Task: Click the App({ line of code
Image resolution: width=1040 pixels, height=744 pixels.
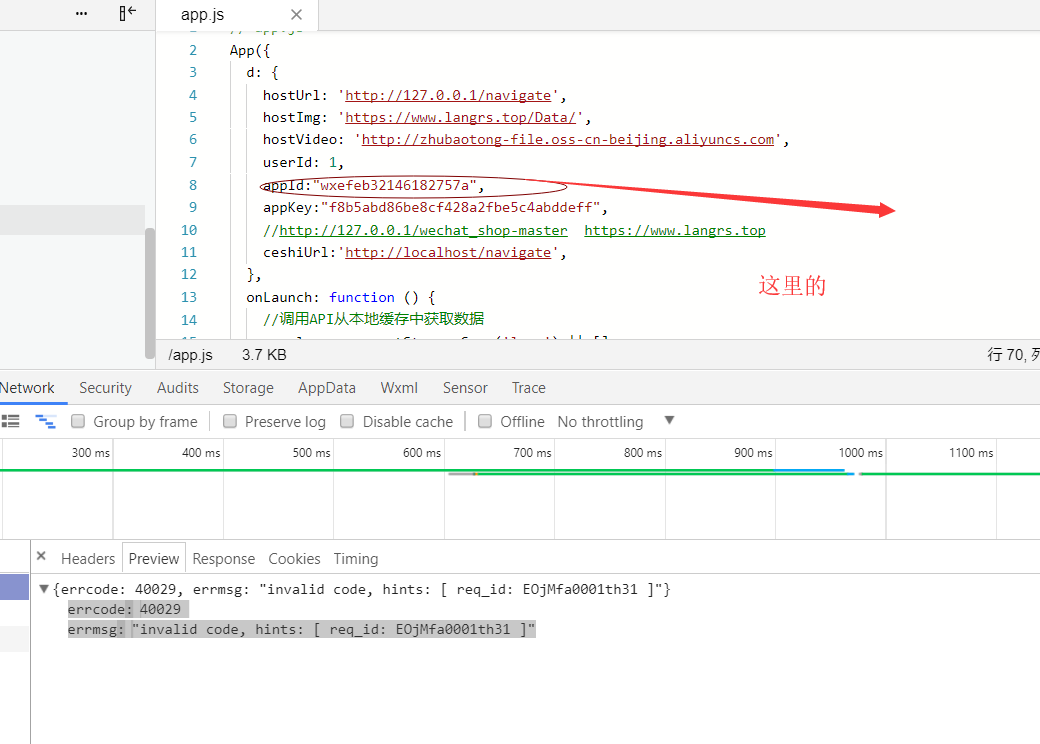Action: coord(250,50)
